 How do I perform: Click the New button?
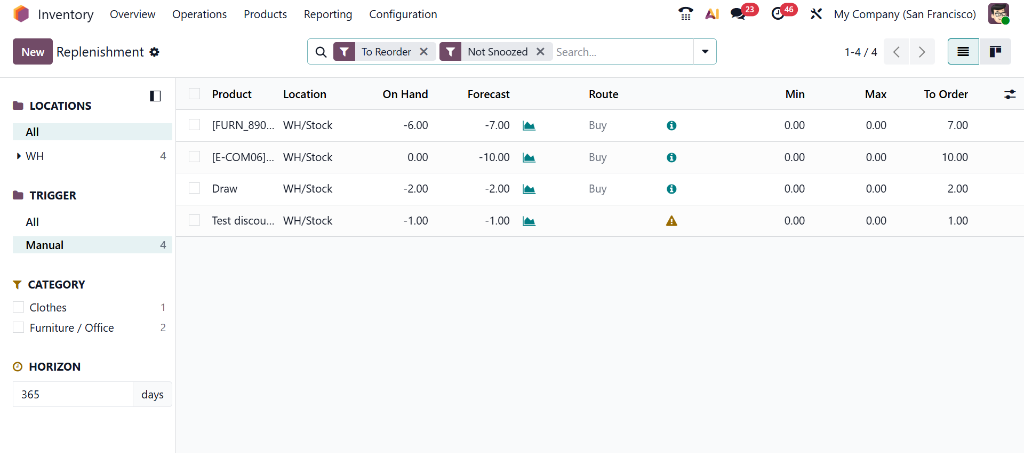pos(32,52)
